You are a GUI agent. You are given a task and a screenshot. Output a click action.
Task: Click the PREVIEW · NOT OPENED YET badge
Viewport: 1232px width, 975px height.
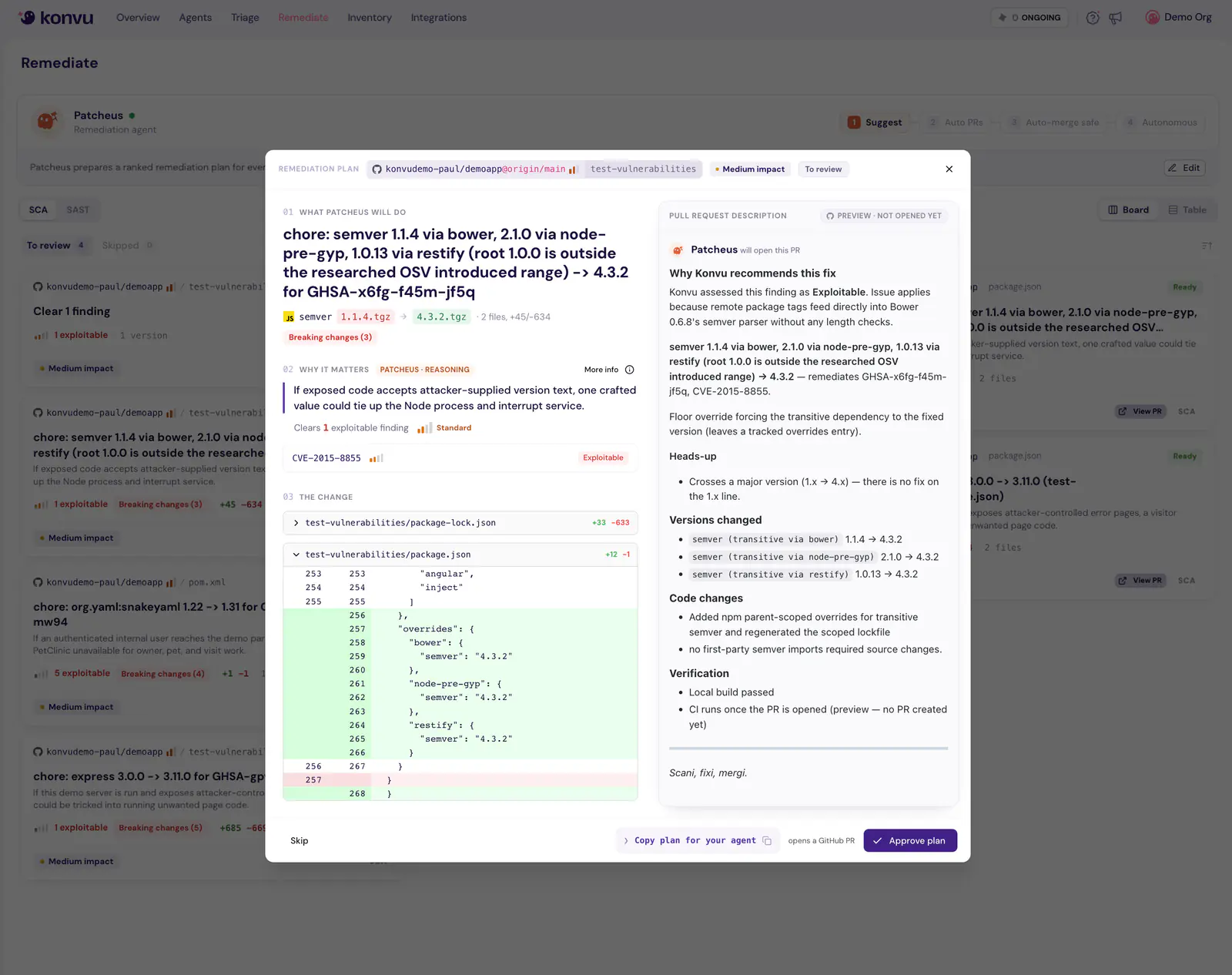(884, 216)
